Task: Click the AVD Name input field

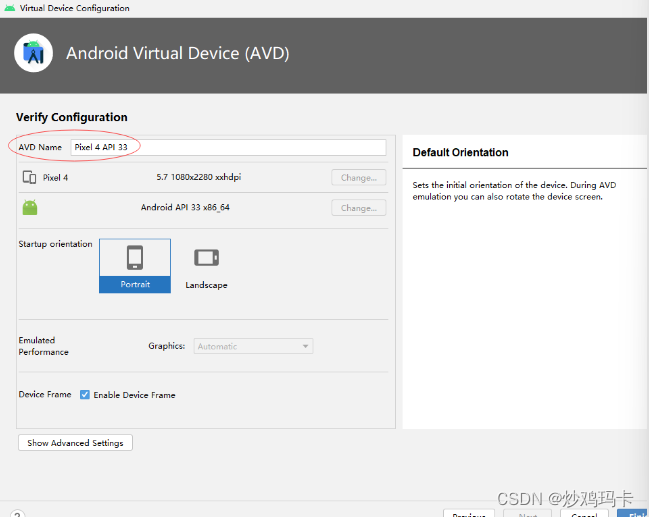Action: [228, 147]
